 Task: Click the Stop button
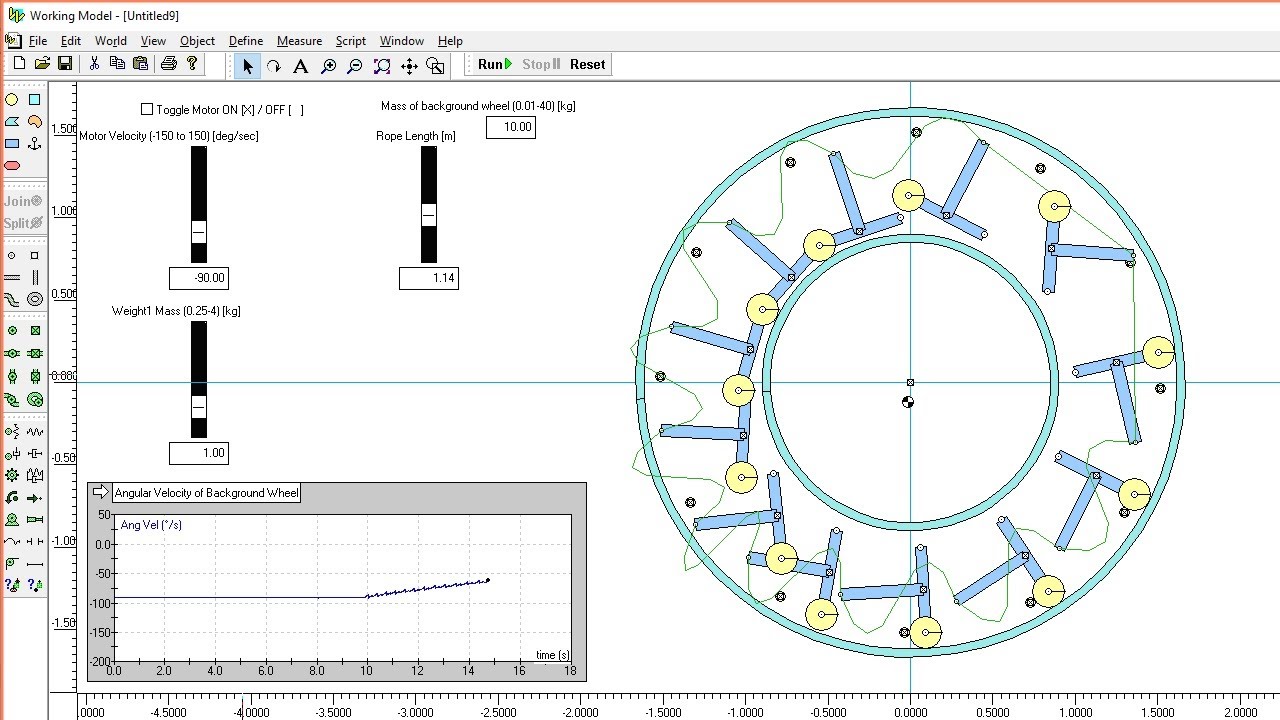(x=541, y=64)
